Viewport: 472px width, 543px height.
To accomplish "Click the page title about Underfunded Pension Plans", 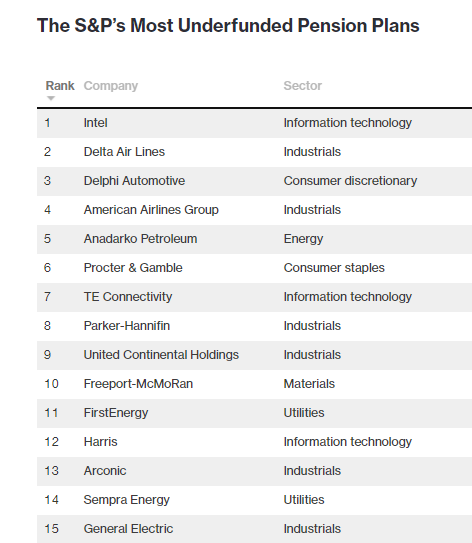I will point(228,26).
